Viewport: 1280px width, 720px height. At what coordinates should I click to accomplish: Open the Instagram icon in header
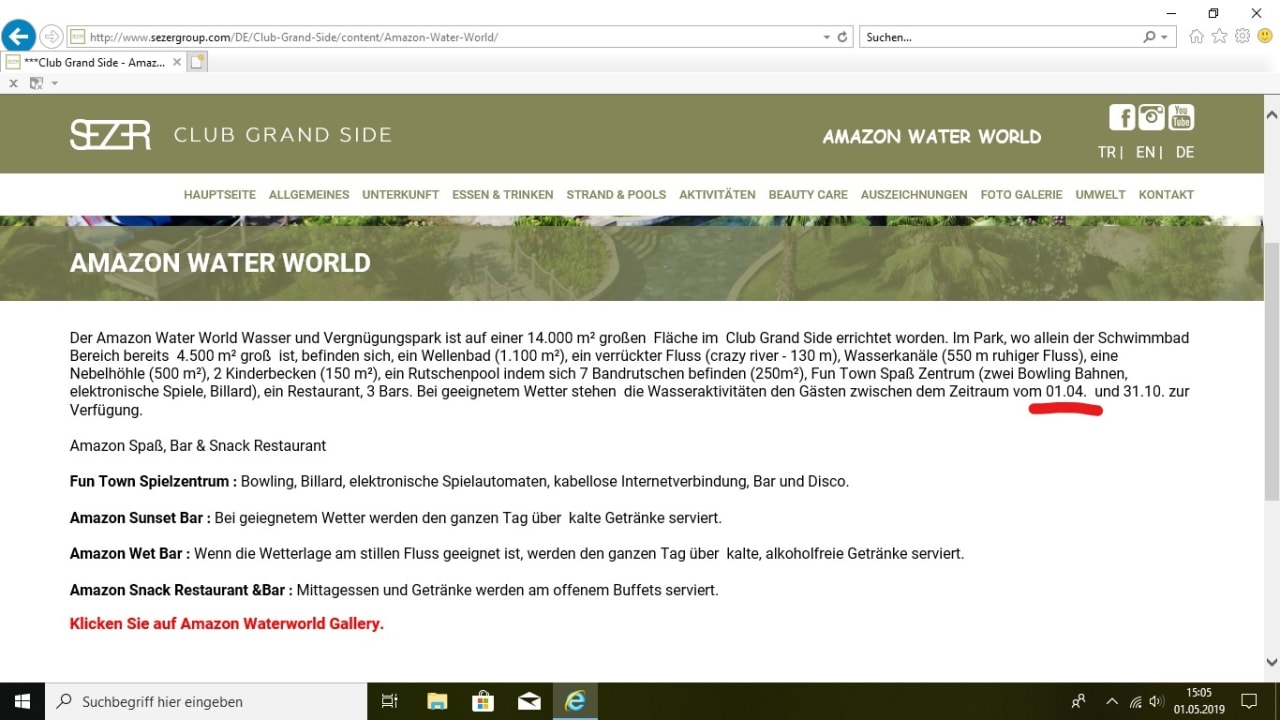pyautogui.click(x=1152, y=118)
